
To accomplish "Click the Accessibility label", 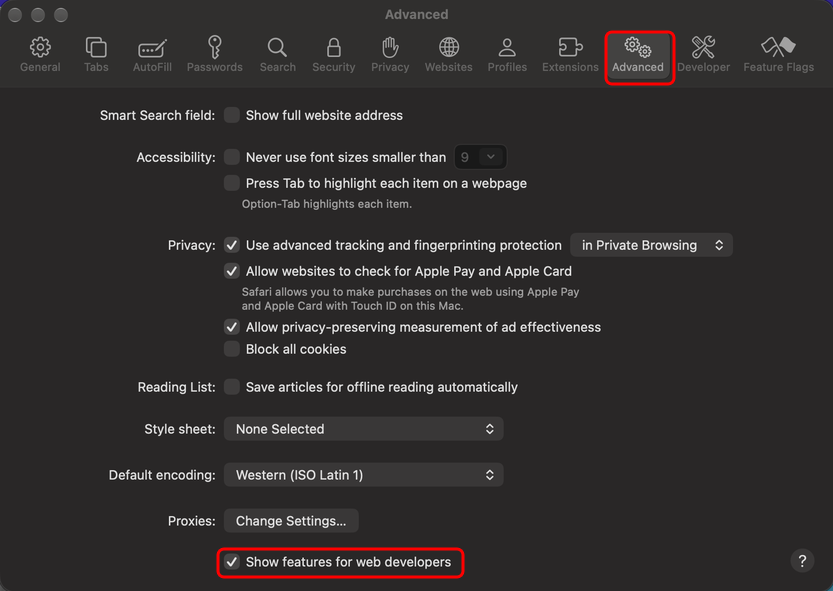I will pyautogui.click(x=176, y=157).
